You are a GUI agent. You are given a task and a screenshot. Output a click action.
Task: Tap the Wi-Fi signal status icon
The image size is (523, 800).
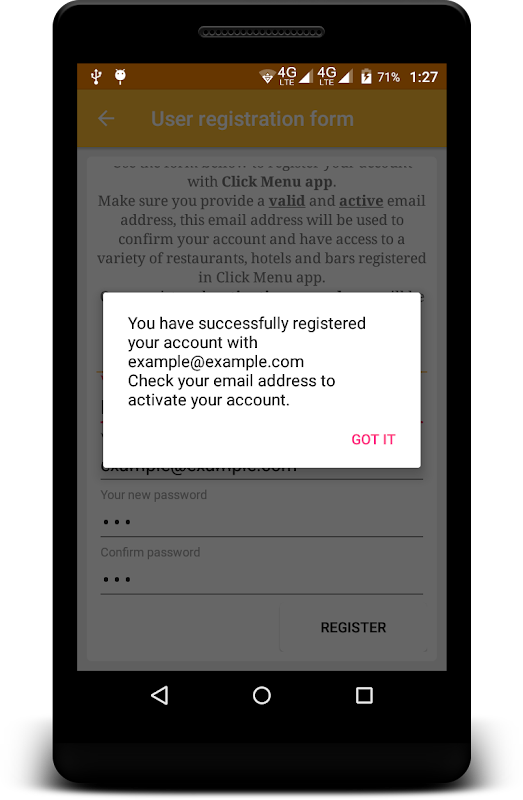coord(267,77)
